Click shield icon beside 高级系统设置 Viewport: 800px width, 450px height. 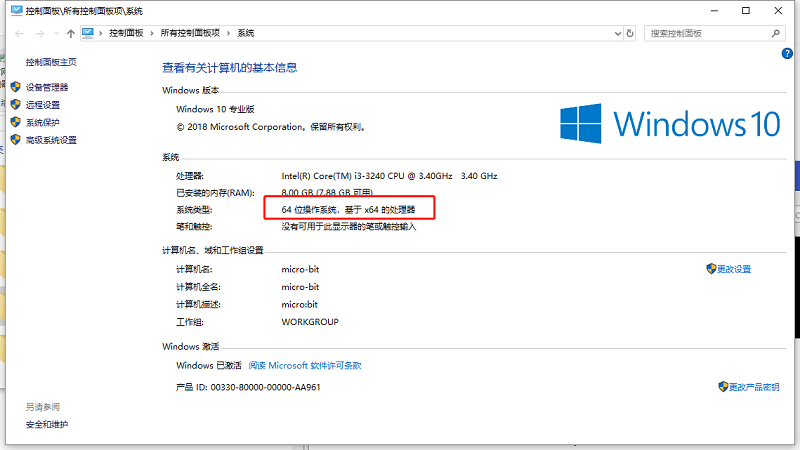15,139
